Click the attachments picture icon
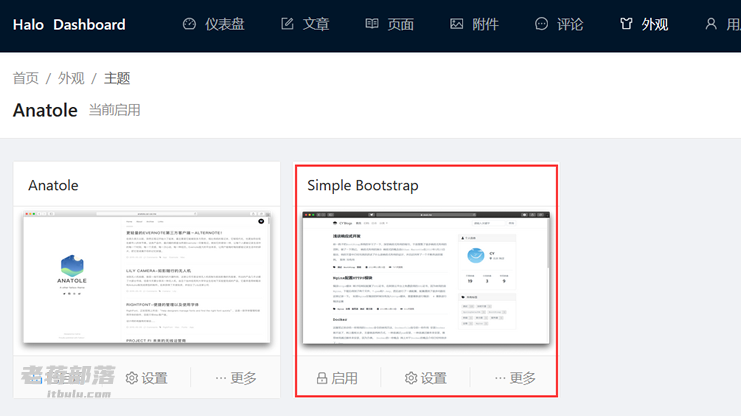The width and height of the screenshot is (741, 416). 457,24
